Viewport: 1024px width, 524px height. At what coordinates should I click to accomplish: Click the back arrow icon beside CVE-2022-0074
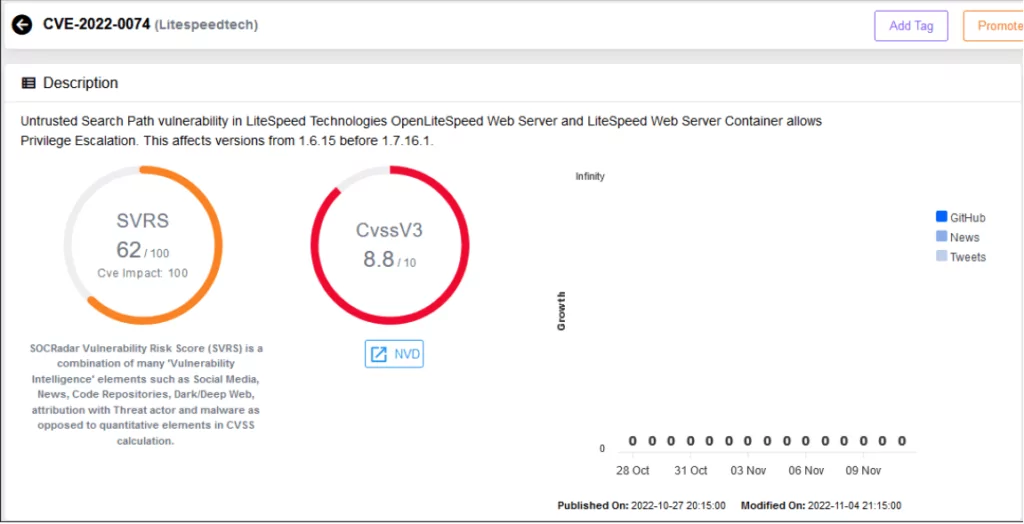(22, 25)
